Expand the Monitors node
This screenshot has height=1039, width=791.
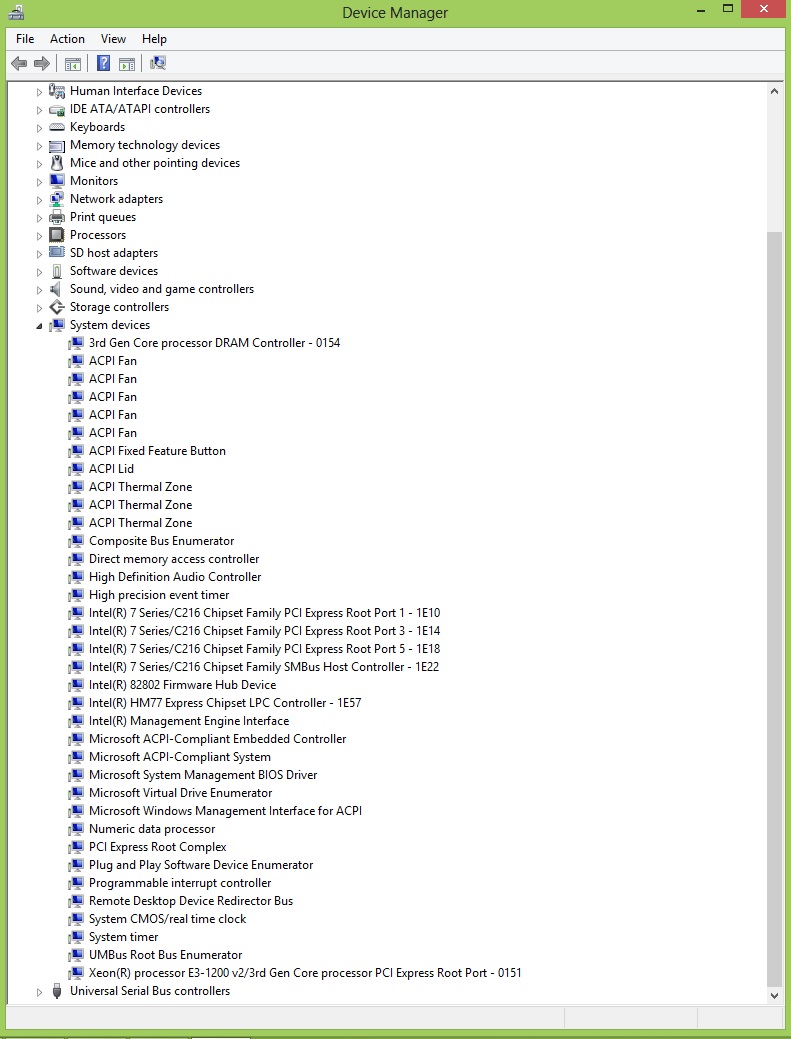tap(39, 182)
